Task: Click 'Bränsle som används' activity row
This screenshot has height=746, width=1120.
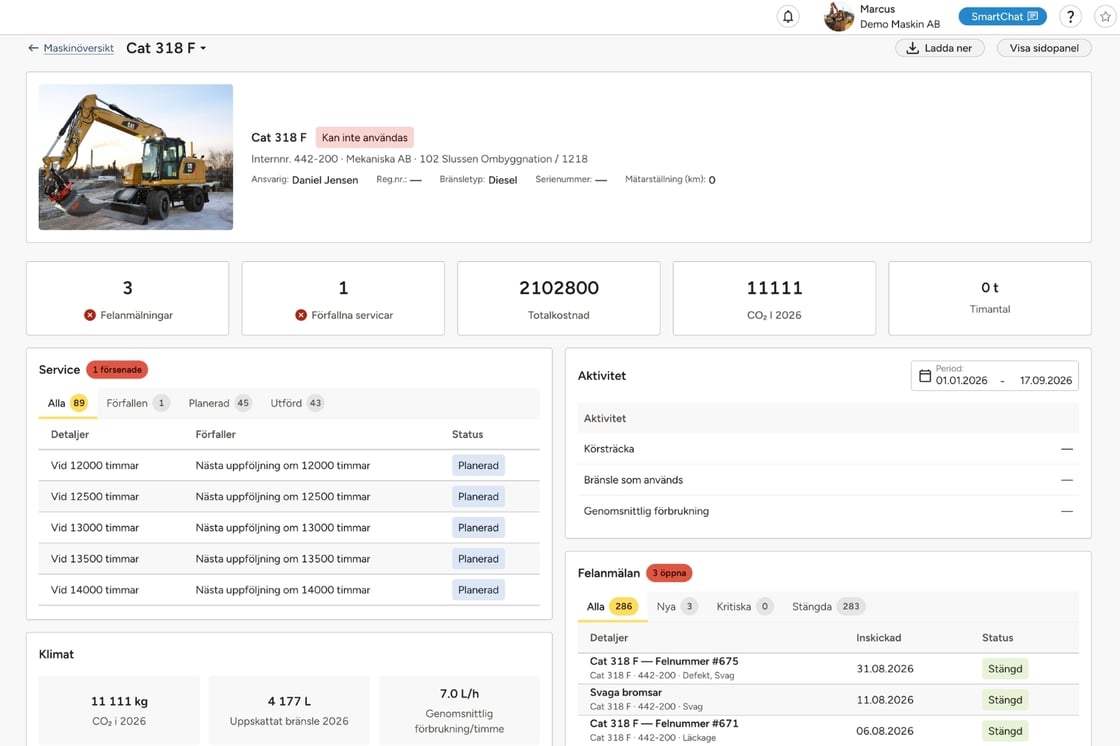Action: click(x=828, y=480)
